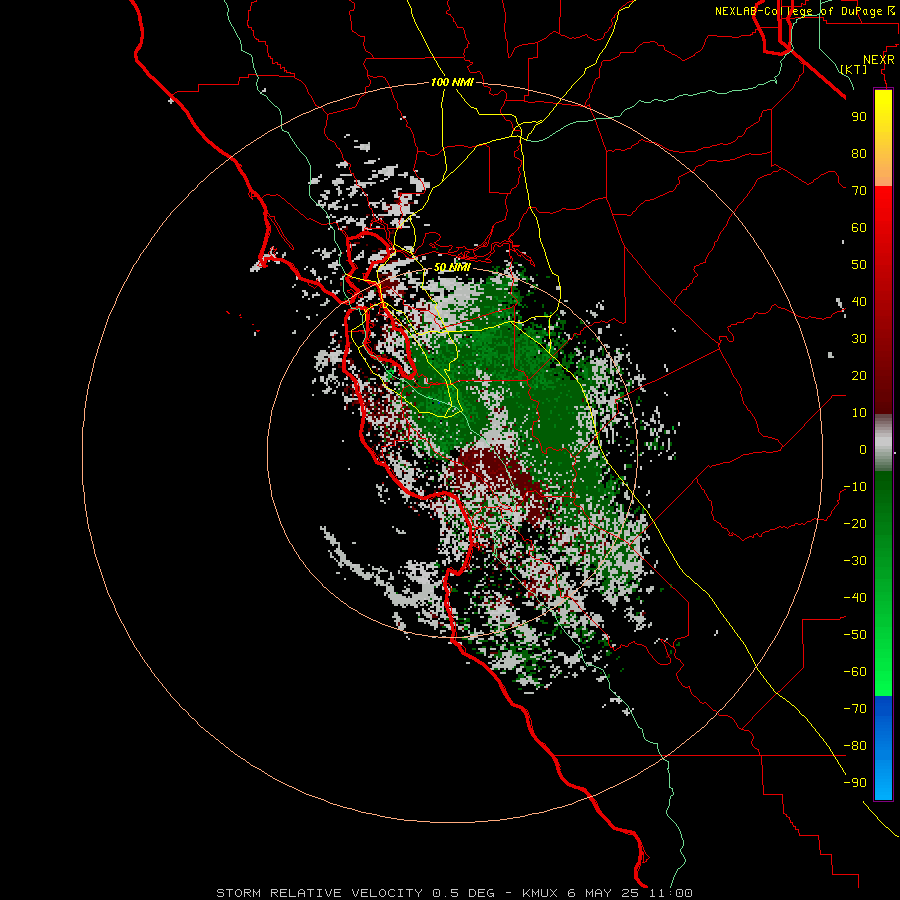Click the positive 40 knot scale label
Screen dimensions: 900x900
[x=859, y=301]
